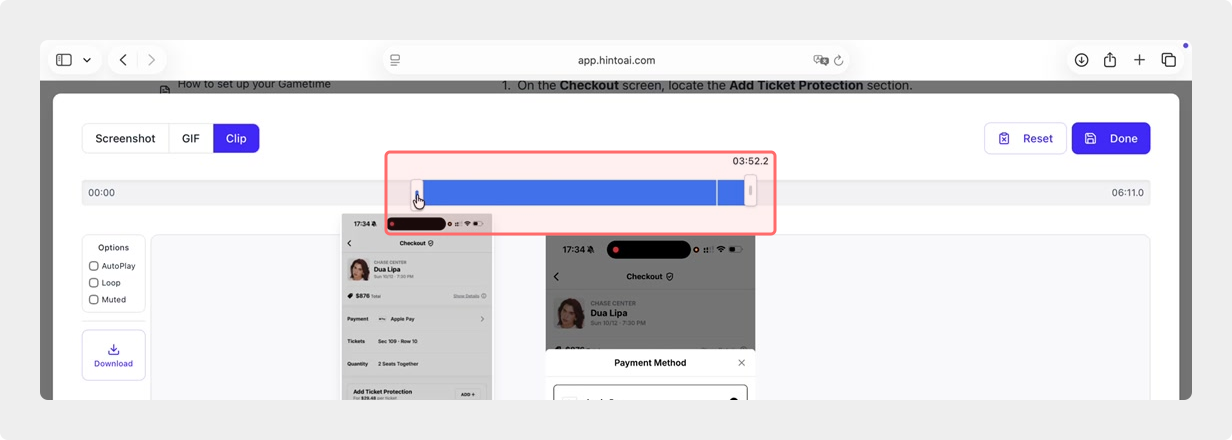Open a new tab with the plus icon
The width and height of the screenshot is (1232, 440).
[1139, 60]
